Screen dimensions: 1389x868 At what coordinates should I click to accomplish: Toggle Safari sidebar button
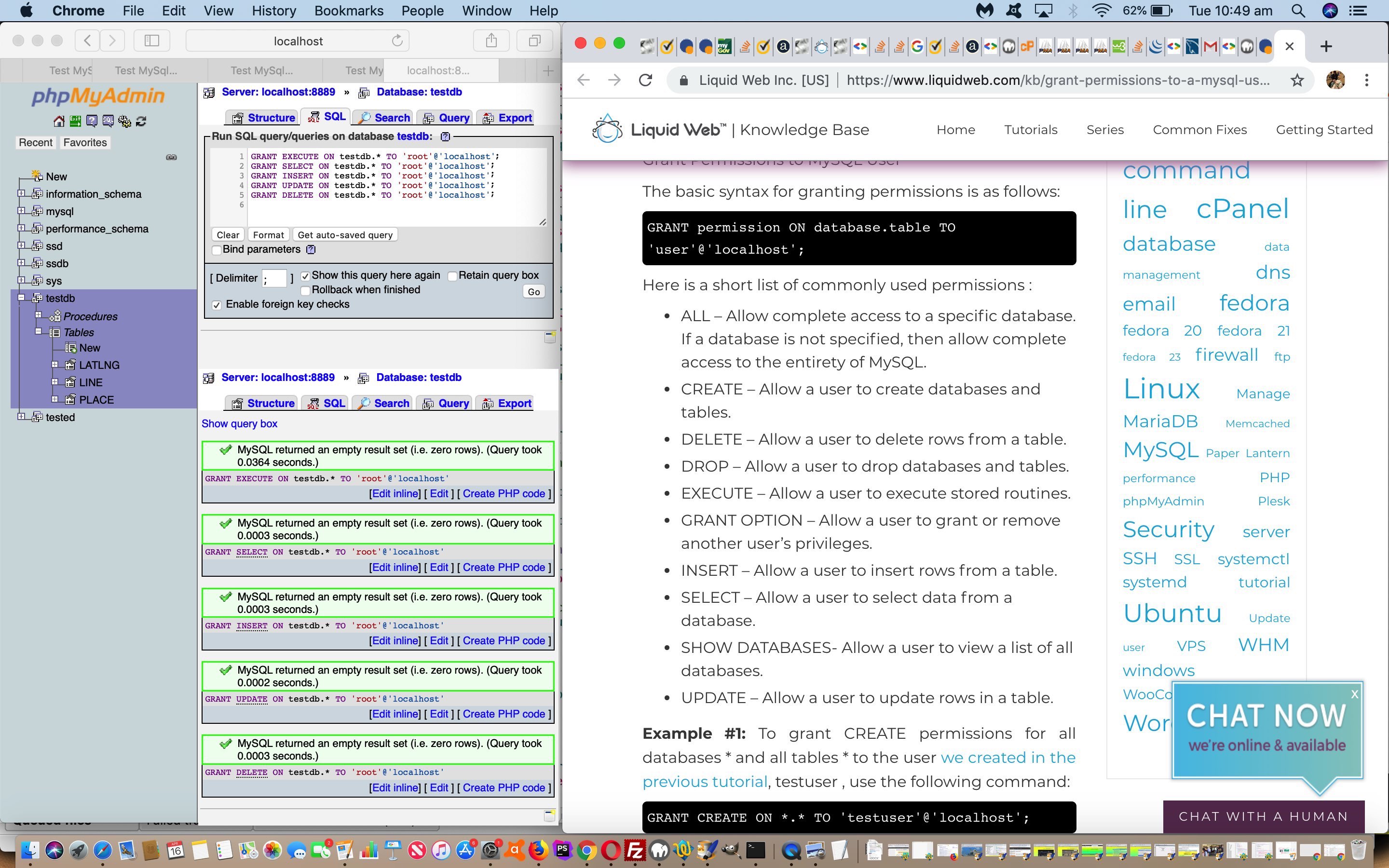(151, 41)
